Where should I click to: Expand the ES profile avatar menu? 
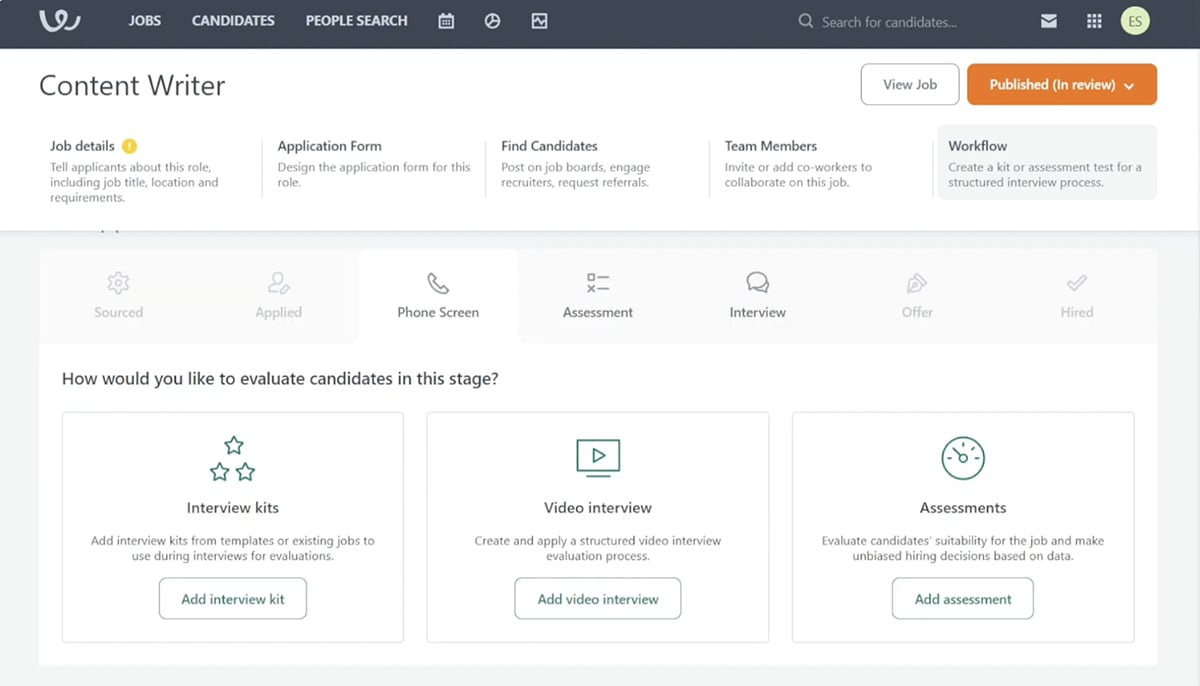[1135, 20]
